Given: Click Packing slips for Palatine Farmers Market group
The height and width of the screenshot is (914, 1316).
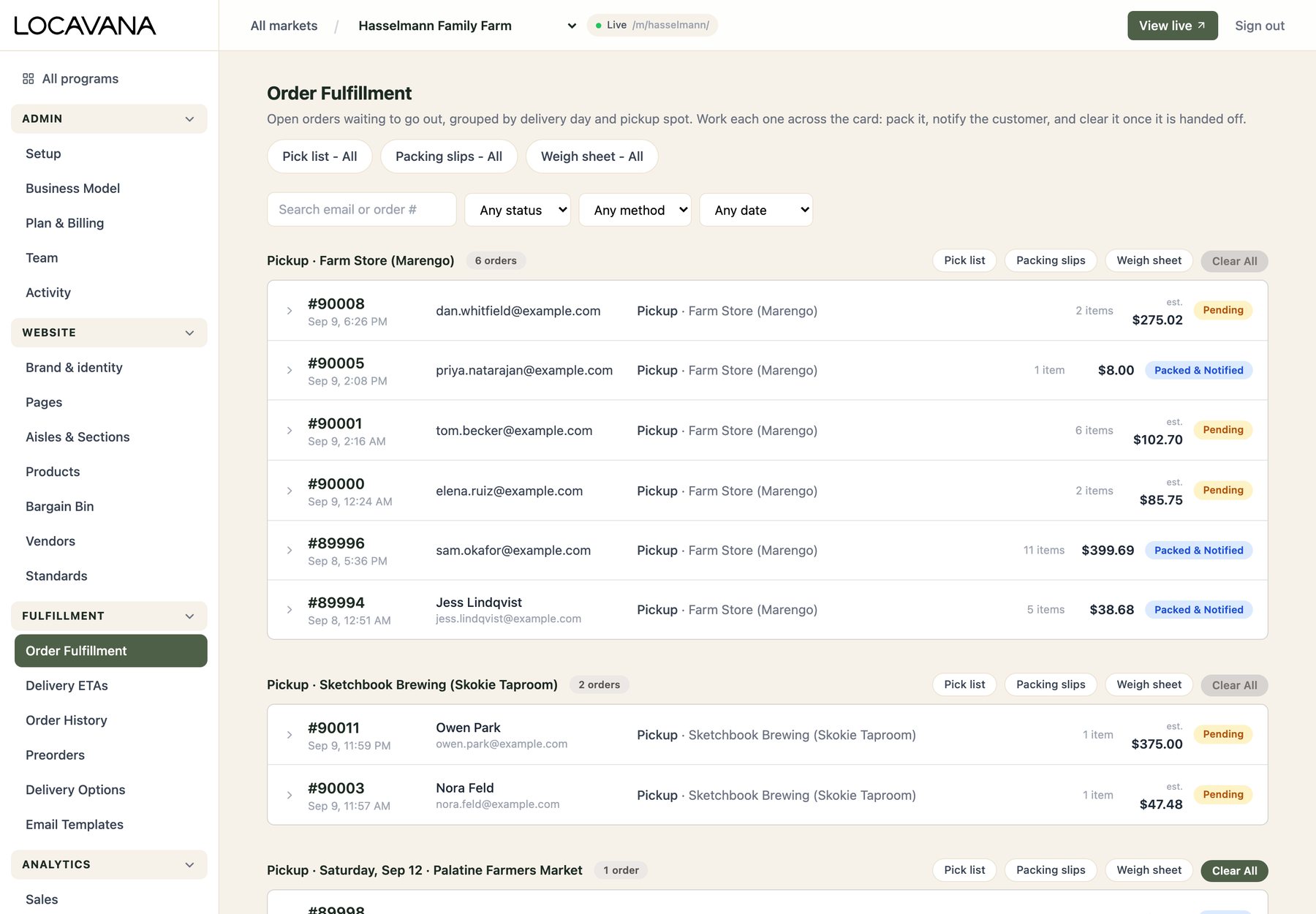Looking at the screenshot, I should click(x=1051, y=870).
